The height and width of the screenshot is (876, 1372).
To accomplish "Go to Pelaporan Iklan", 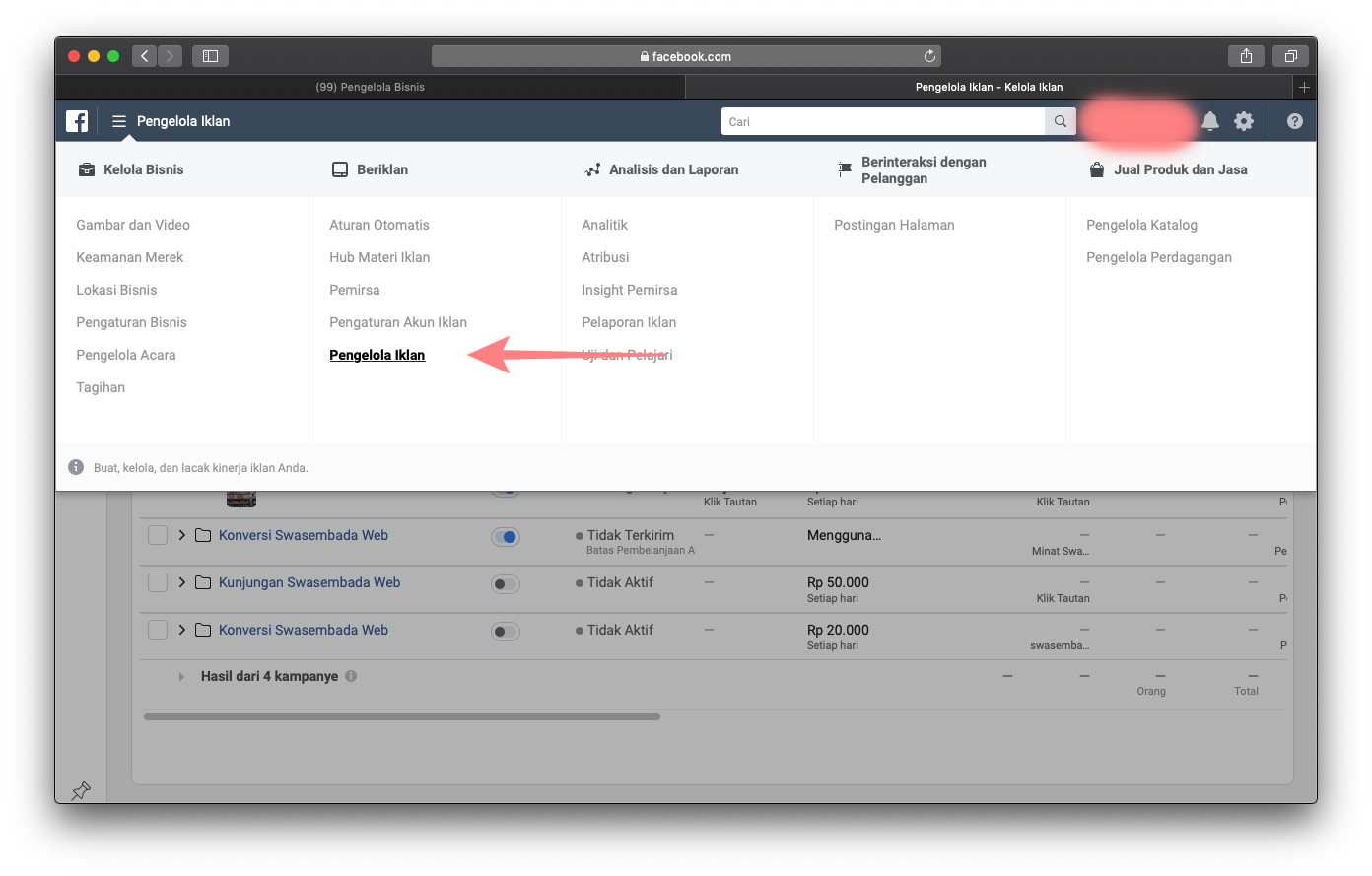I will 629,322.
